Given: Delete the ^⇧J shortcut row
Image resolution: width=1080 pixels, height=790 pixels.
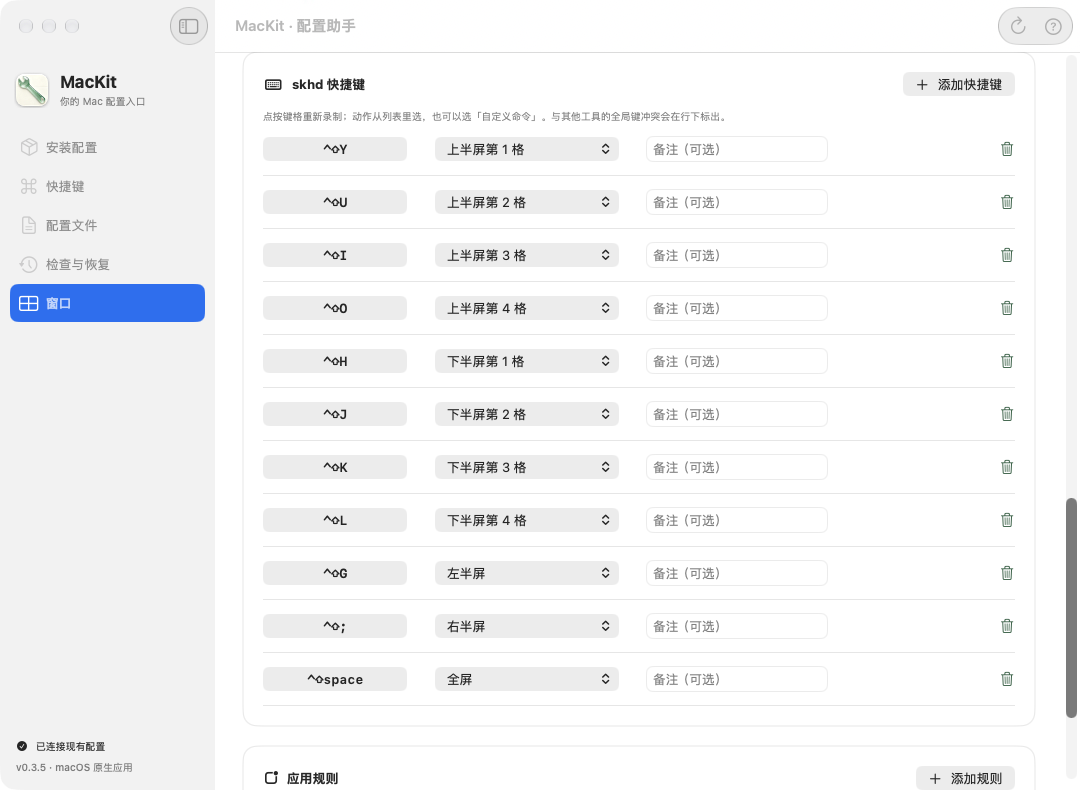Looking at the screenshot, I should click(1007, 414).
